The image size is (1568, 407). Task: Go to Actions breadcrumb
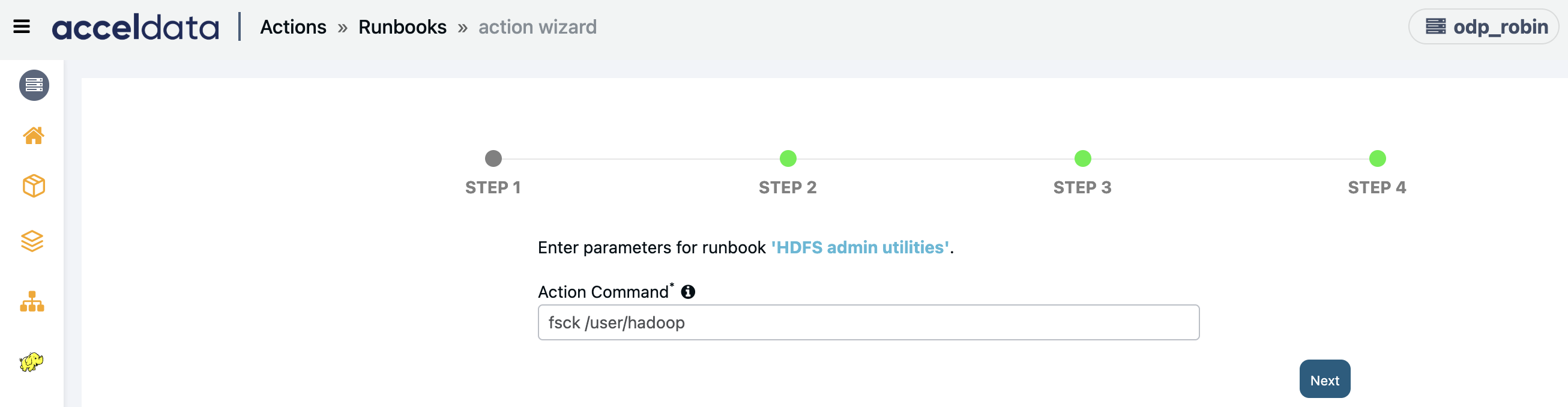pos(294,27)
